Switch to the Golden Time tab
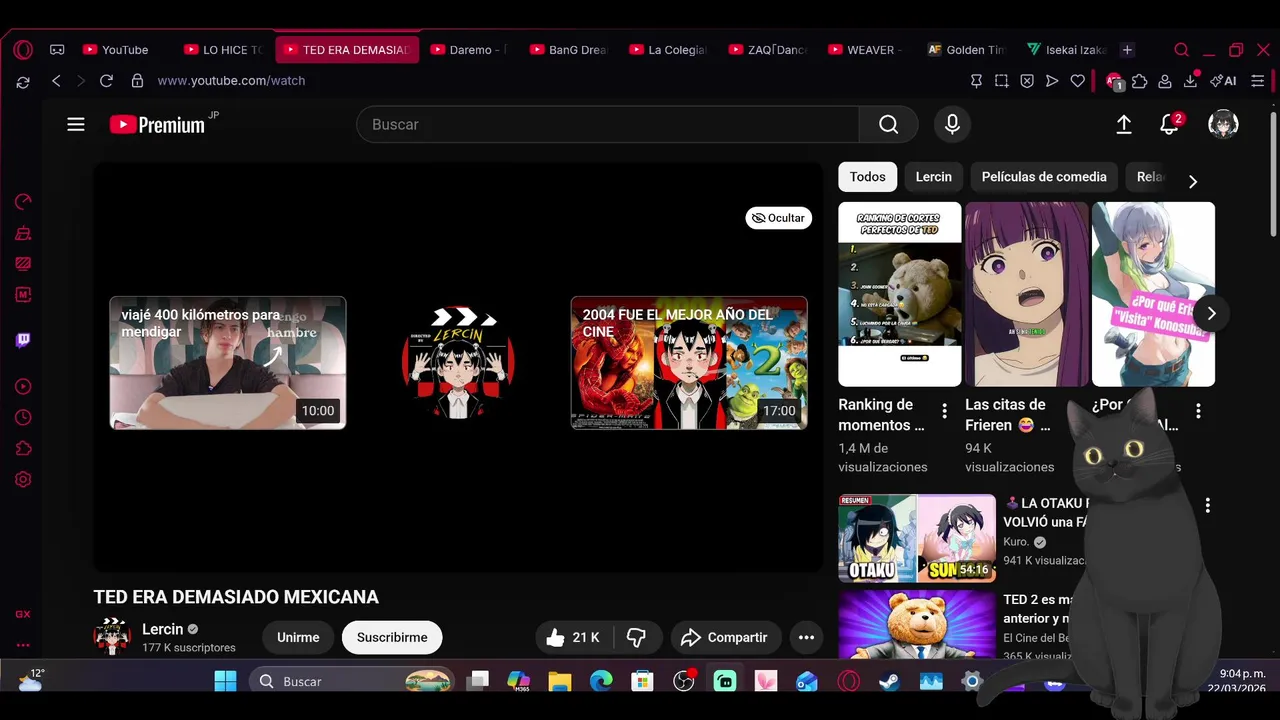This screenshot has height=720, width=1280. pos(968,50)
